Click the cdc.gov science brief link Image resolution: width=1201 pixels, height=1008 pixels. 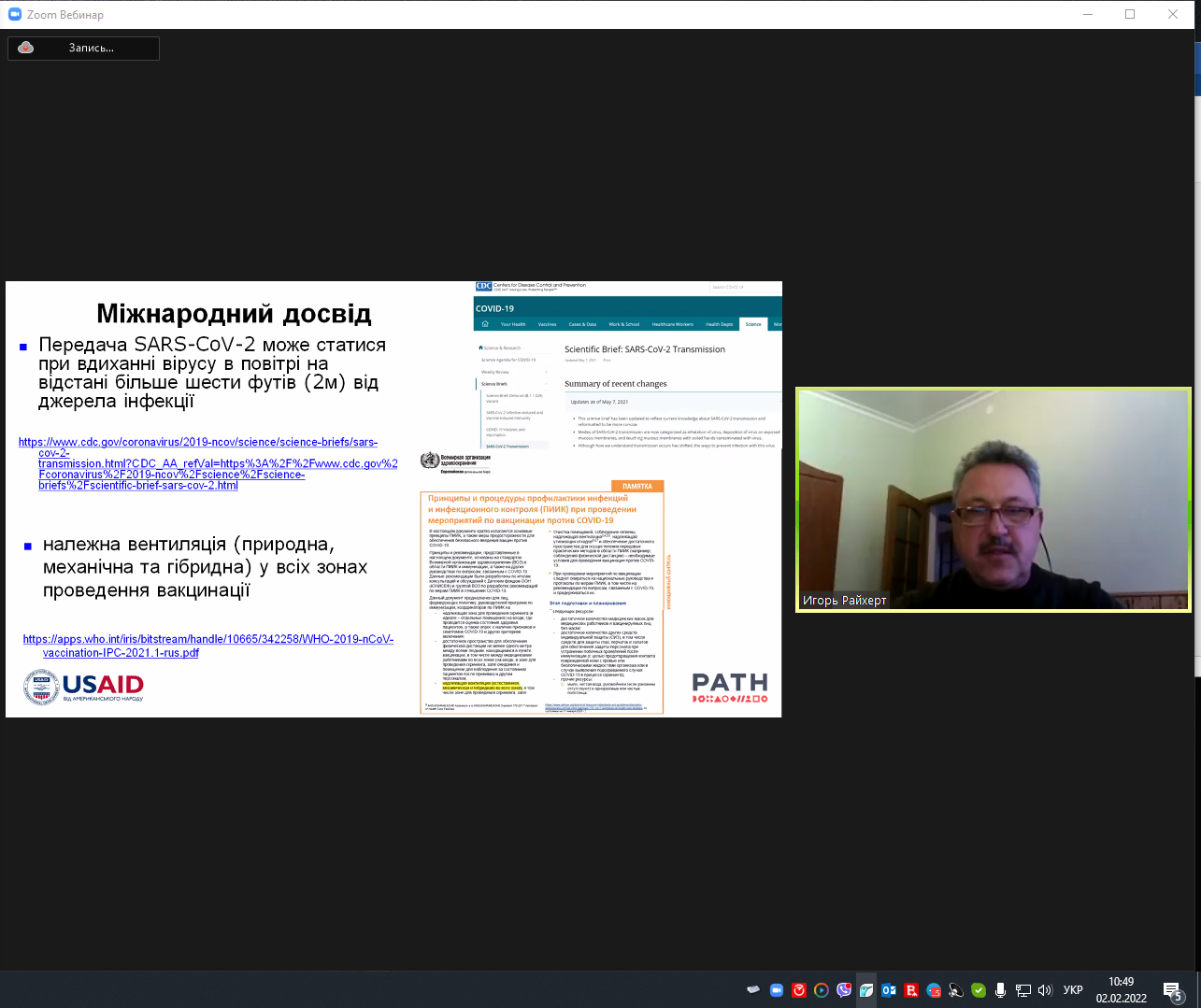tap(197, 442)
